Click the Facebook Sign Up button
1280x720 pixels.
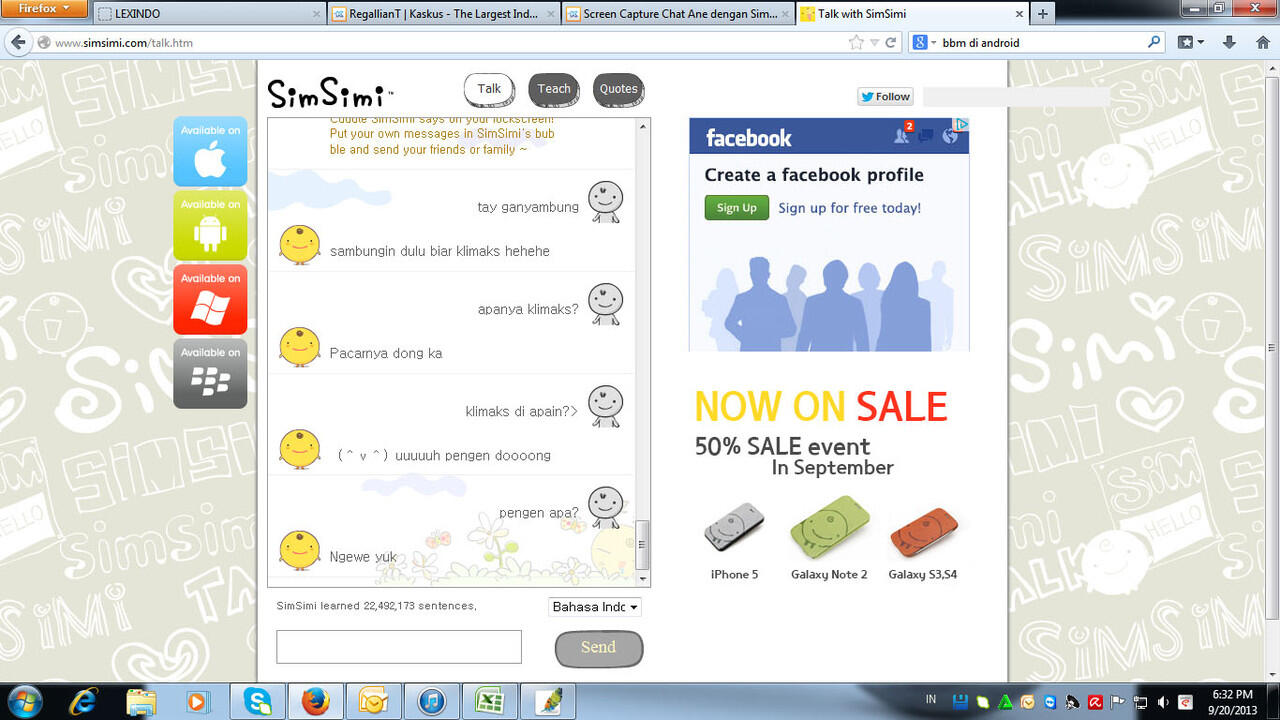pos(736,207)
